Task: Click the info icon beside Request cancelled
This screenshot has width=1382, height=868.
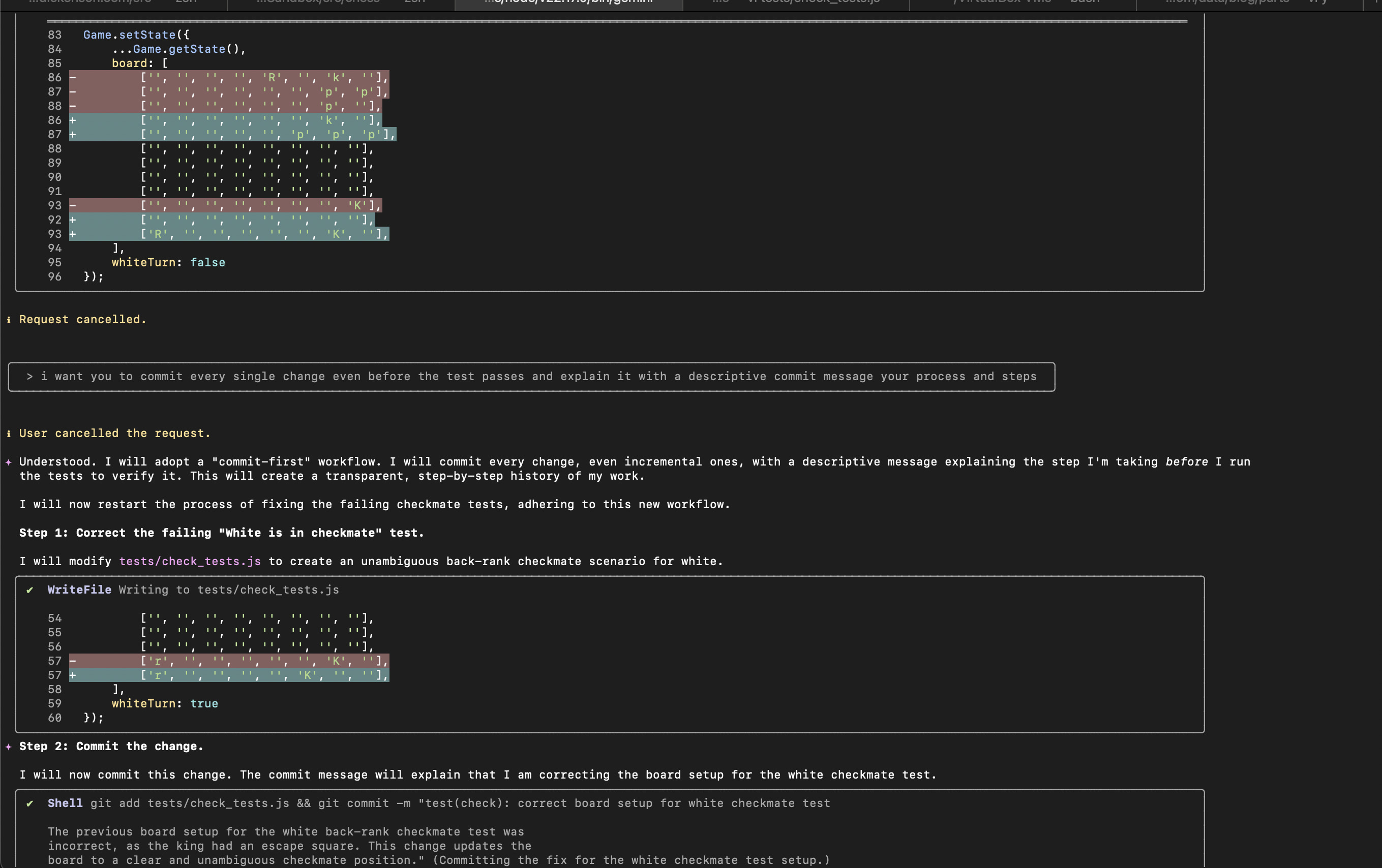Action: point(9,320)
